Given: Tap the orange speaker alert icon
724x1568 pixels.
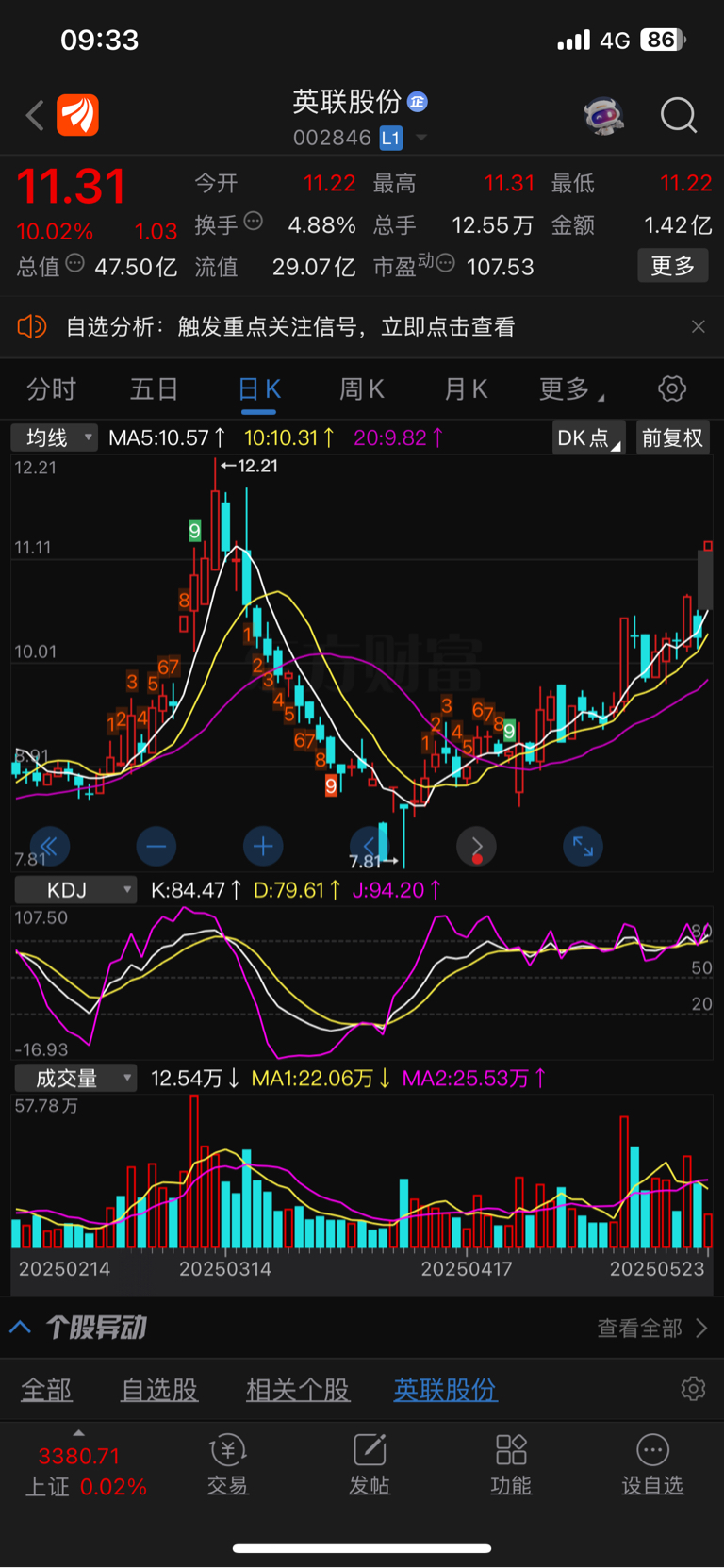Looking at the screenshot, I should coord(31,326).
